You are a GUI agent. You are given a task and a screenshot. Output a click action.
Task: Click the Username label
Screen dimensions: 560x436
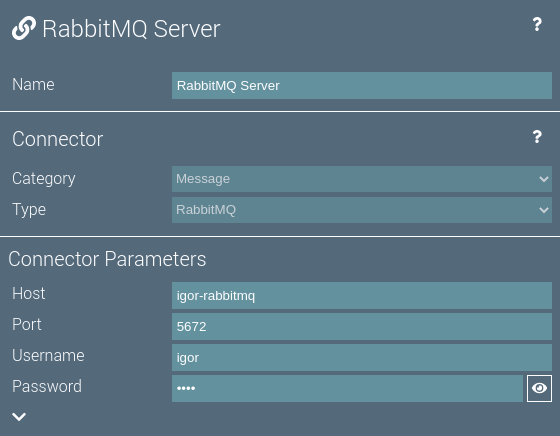(x=48, y=356)
